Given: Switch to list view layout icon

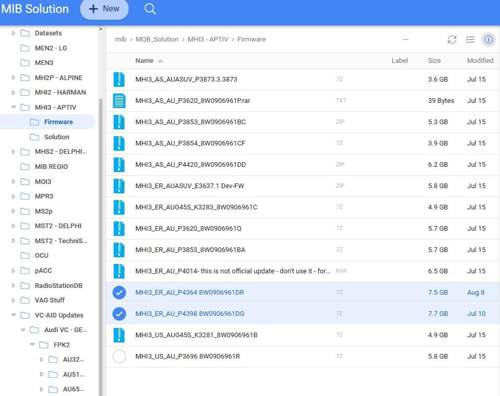Looking at the screenshot, I should pos(470,40).
